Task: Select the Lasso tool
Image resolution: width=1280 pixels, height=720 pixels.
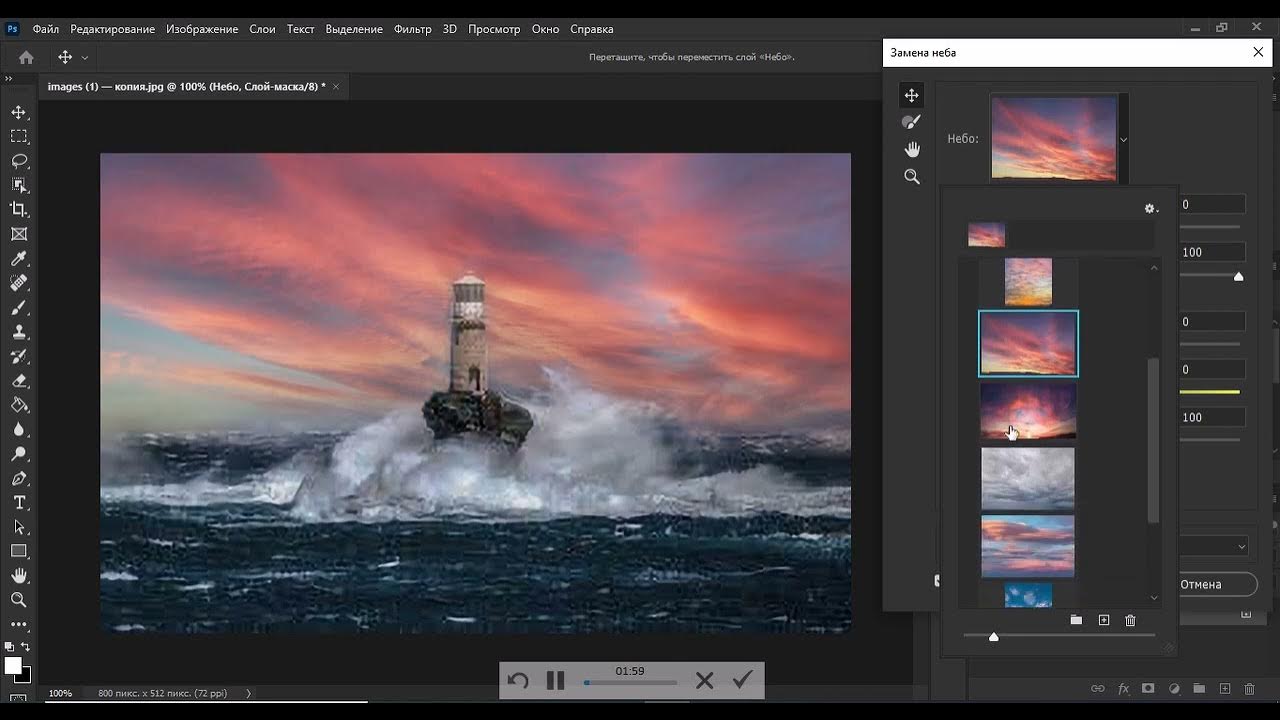Action: pos(18,161)
